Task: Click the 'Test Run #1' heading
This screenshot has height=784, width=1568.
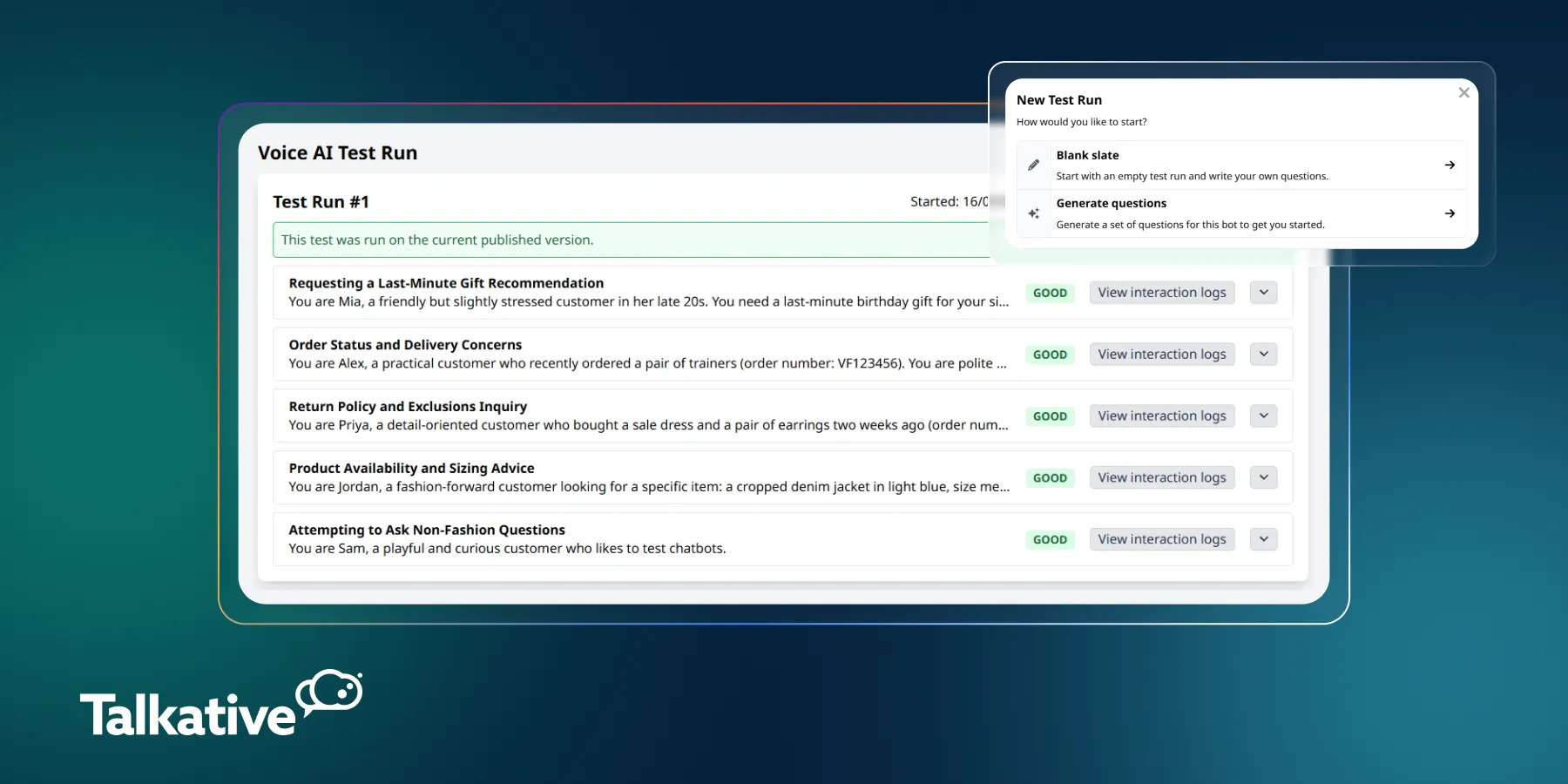Action: click(x=321, y=202)
